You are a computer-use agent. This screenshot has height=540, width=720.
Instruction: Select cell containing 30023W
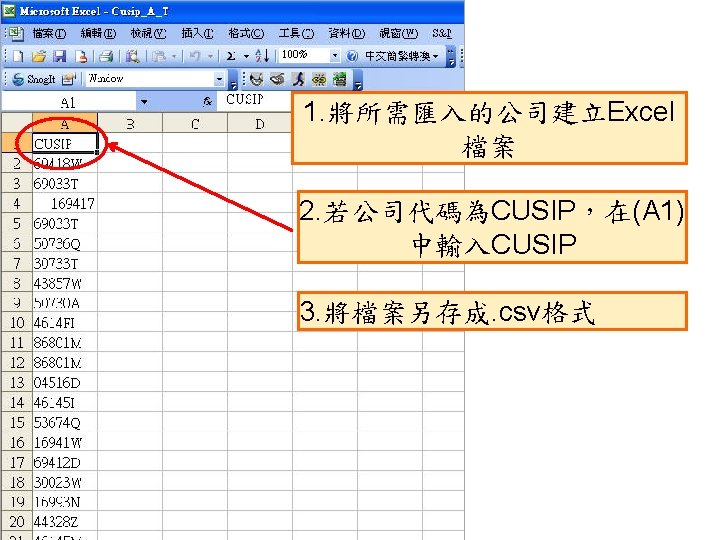point(65,482)
